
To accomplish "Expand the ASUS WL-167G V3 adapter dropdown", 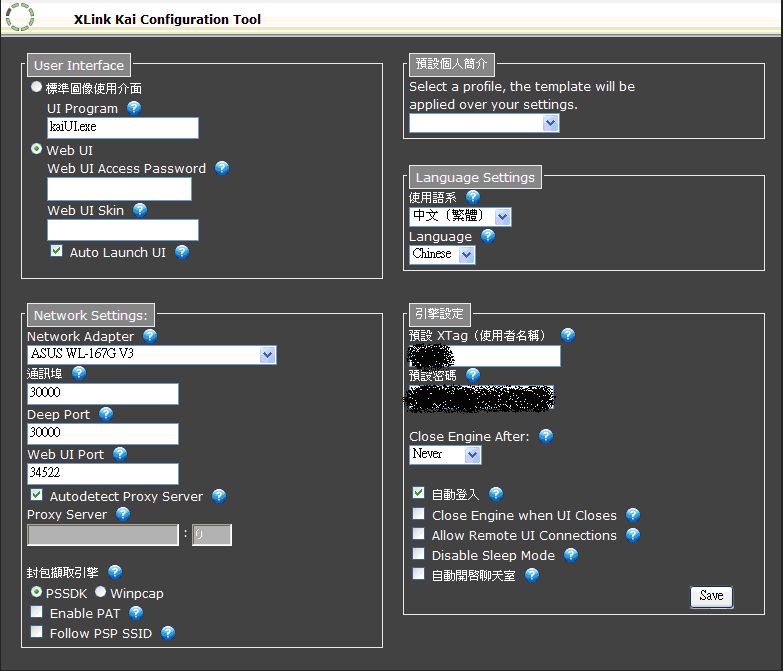I will pos(151,354).
